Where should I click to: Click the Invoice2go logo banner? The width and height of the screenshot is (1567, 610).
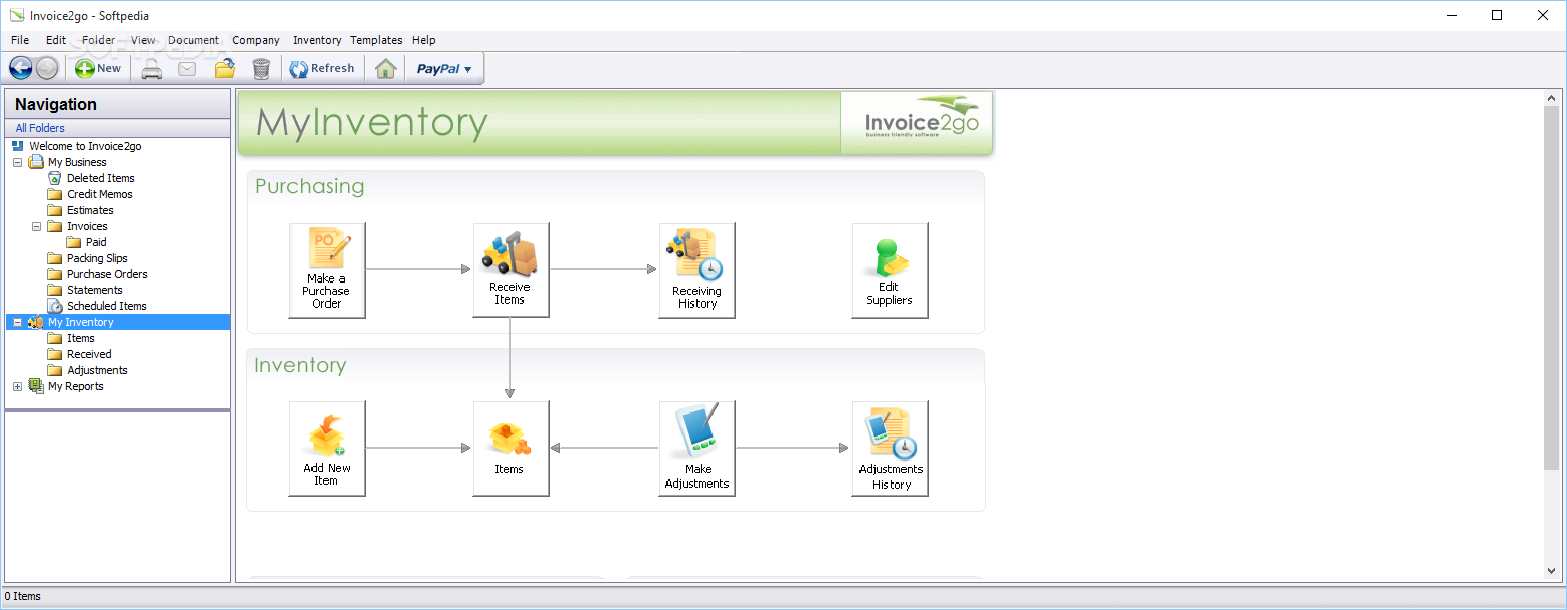click(x=917, y=123)
